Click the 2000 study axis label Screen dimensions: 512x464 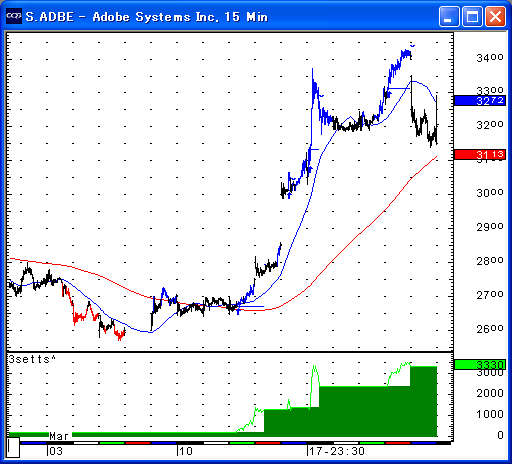point(490,393)
